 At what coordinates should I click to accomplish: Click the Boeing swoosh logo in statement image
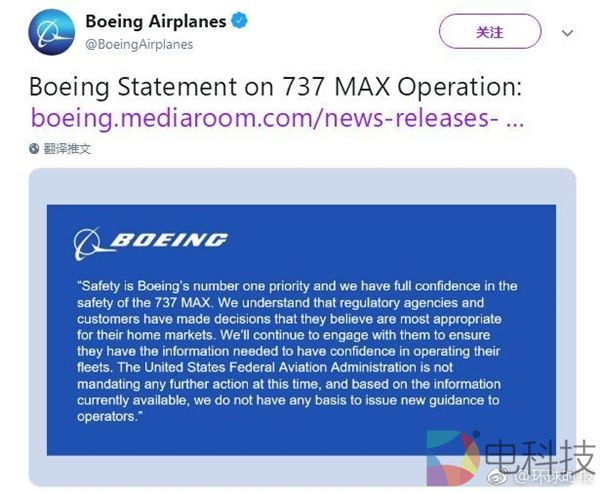point(88,242)
